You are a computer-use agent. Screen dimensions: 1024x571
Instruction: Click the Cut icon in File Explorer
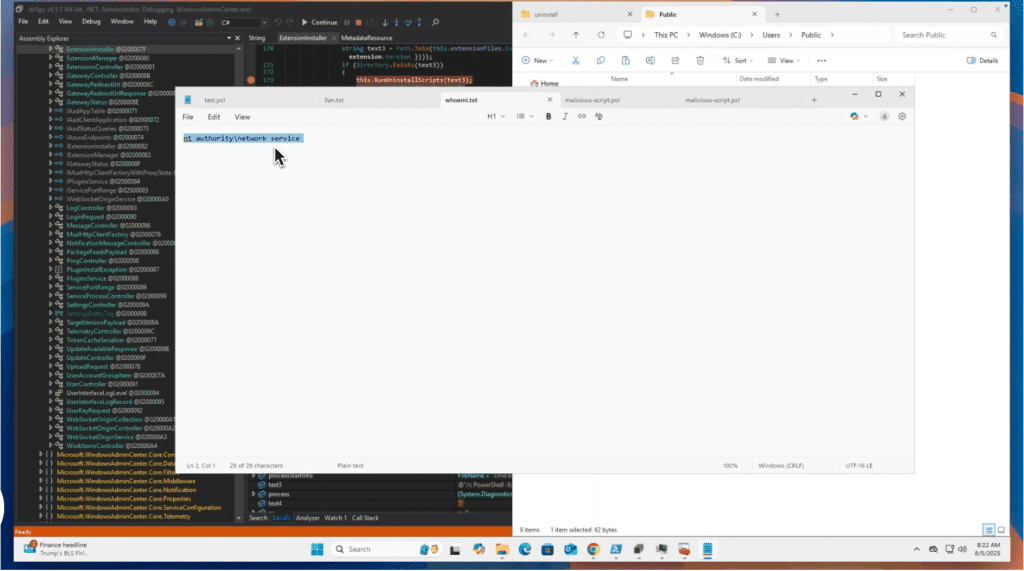pos(575,60)
